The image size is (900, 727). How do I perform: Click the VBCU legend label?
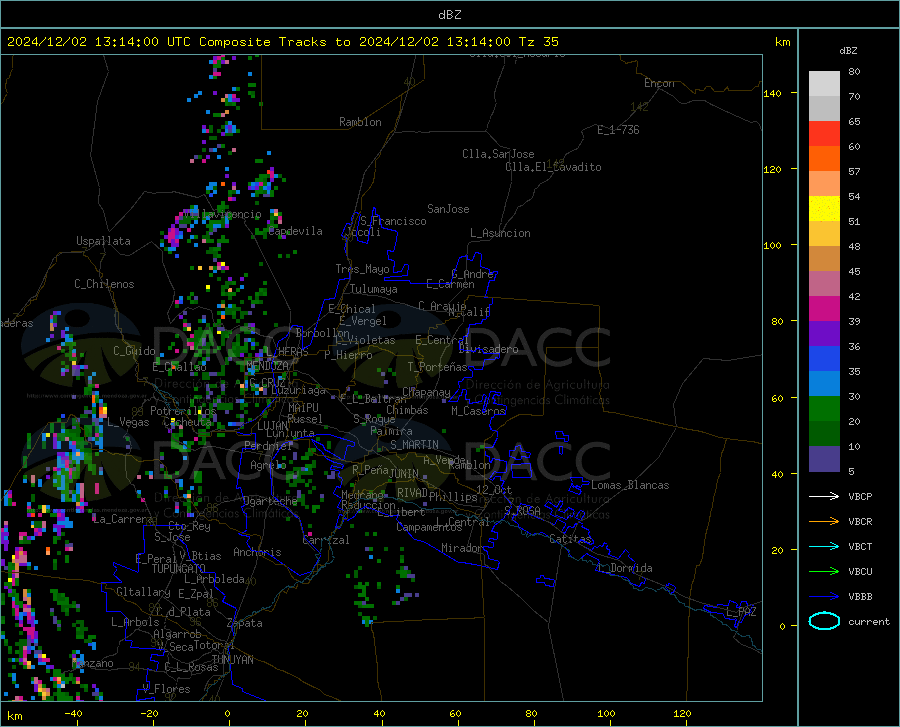click(860, 572)
